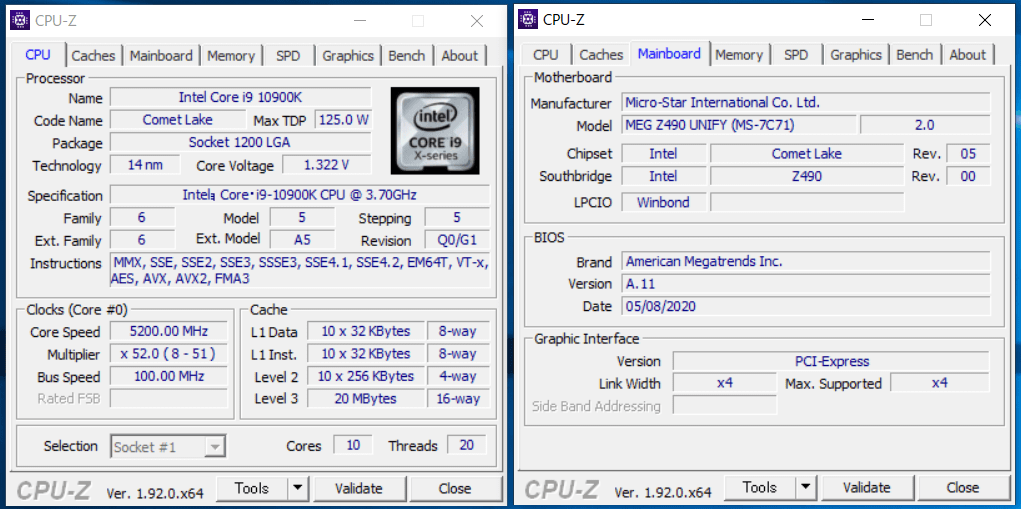Image resolution: width=1021 pixels, height=509 pixels.
Task: Click Tools button in right window
Action: point(760,487)
